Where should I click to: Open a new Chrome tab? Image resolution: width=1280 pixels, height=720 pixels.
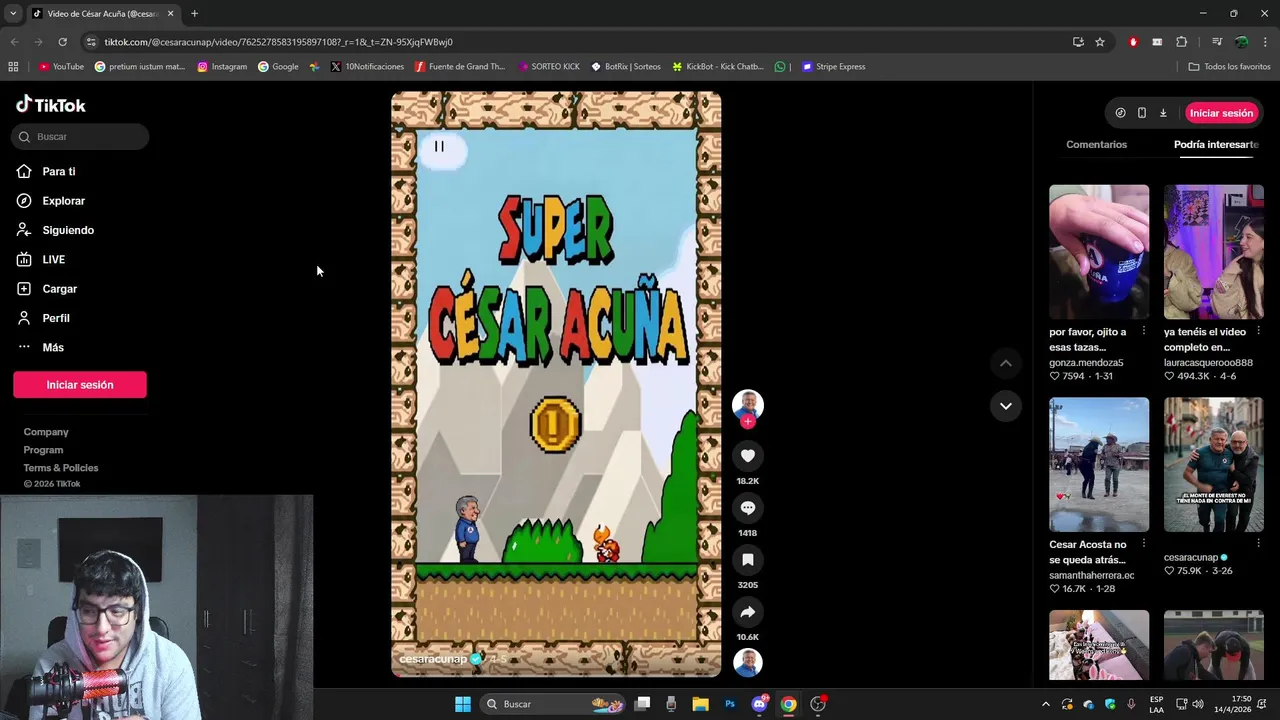tap(194, 14)
